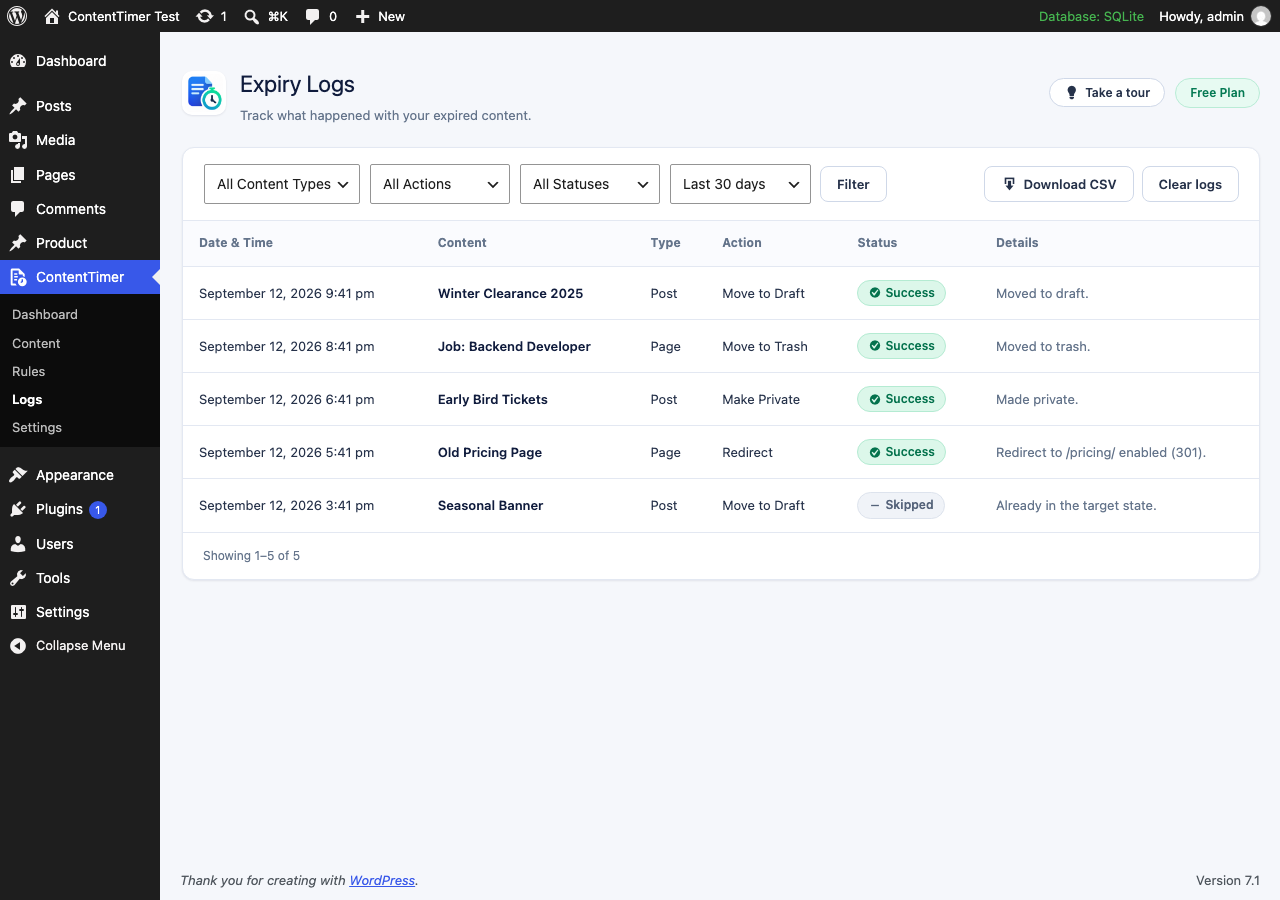This screenshot has width=1280, height=900.
Task: Click the Media icon in sidebar
Action: click(x=18, y=140)
